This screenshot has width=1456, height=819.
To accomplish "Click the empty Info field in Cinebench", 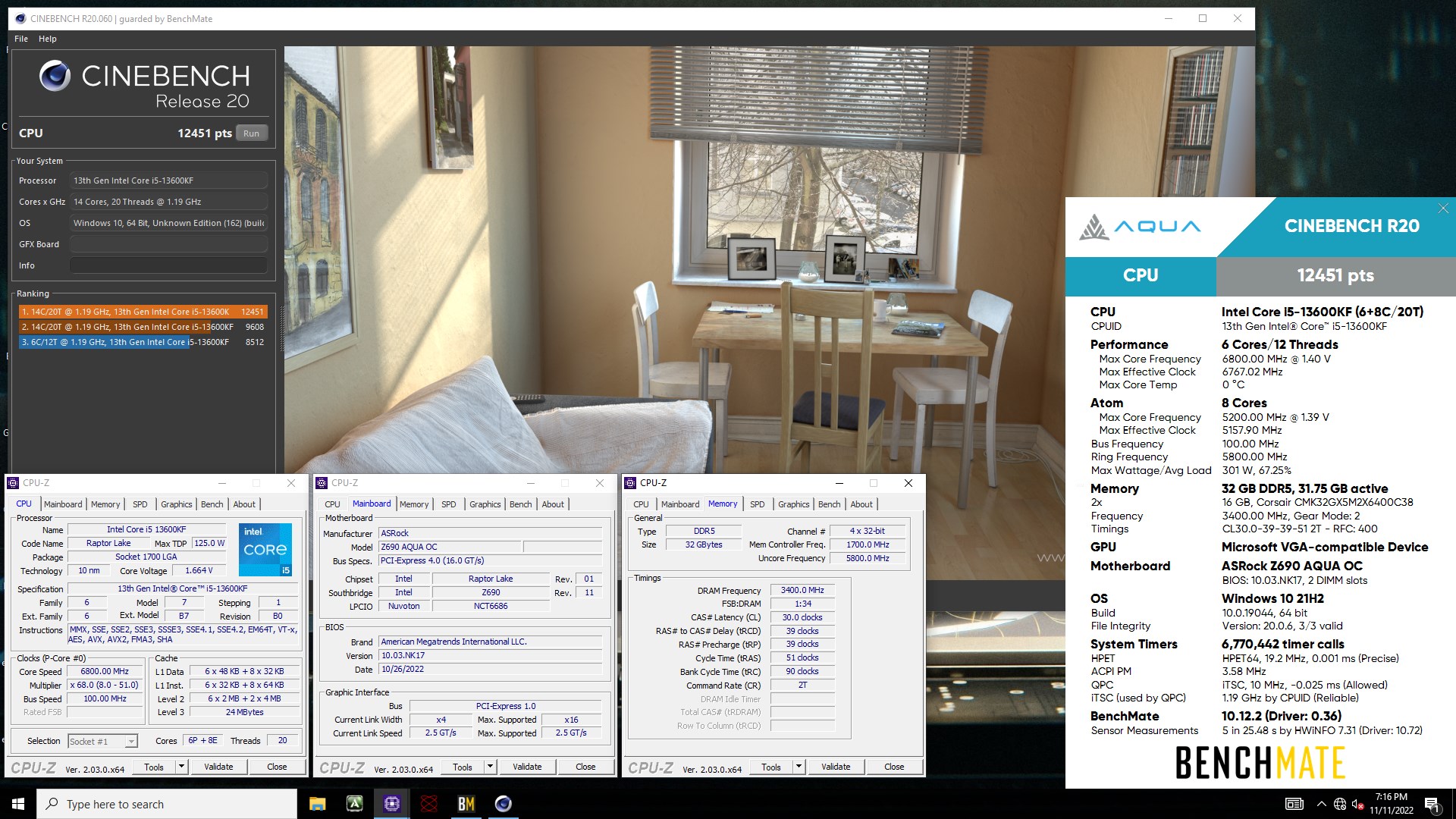I will [x=168, y=265].
